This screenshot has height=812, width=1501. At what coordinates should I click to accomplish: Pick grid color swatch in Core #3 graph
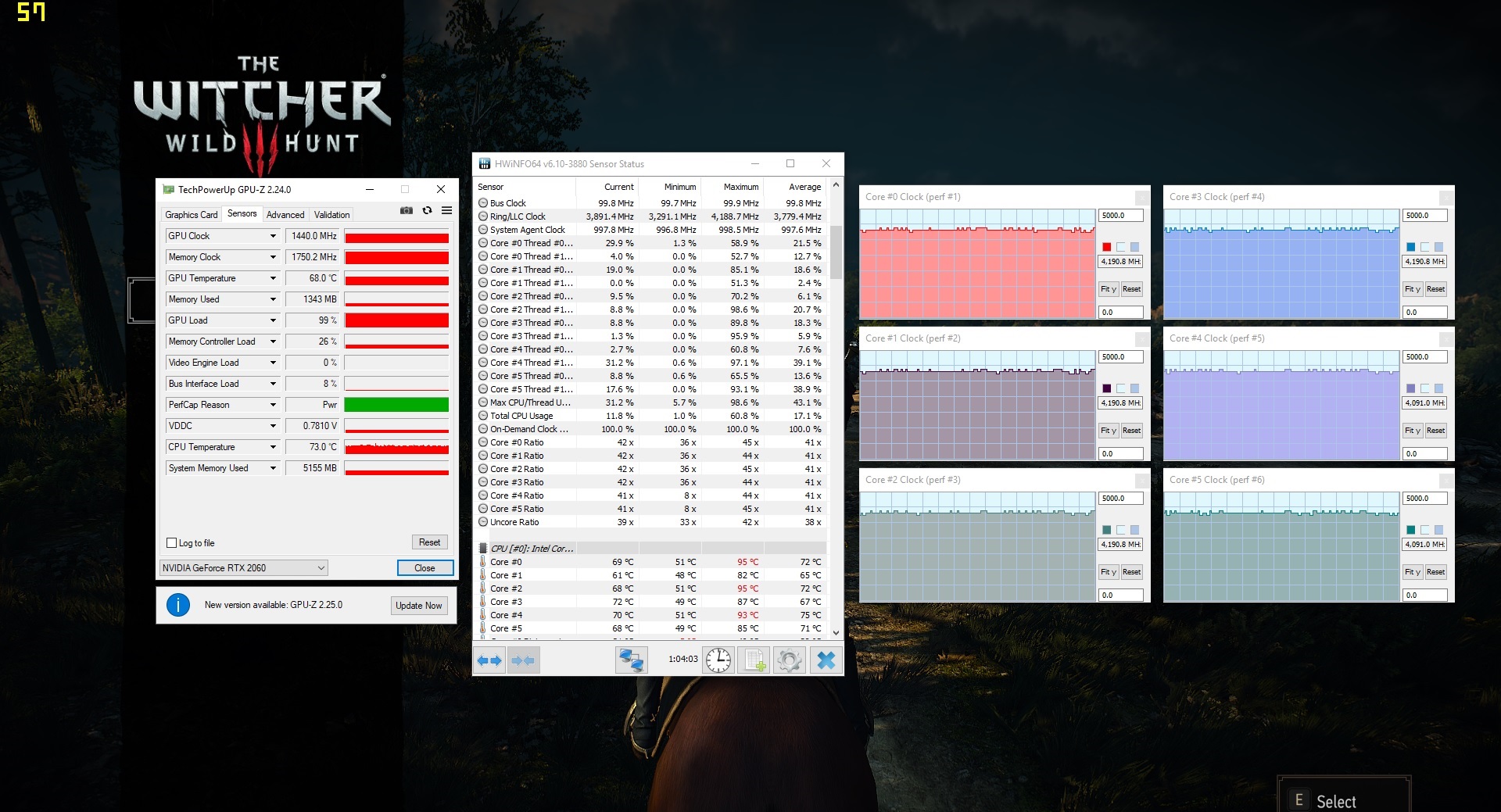point(1438,247)
